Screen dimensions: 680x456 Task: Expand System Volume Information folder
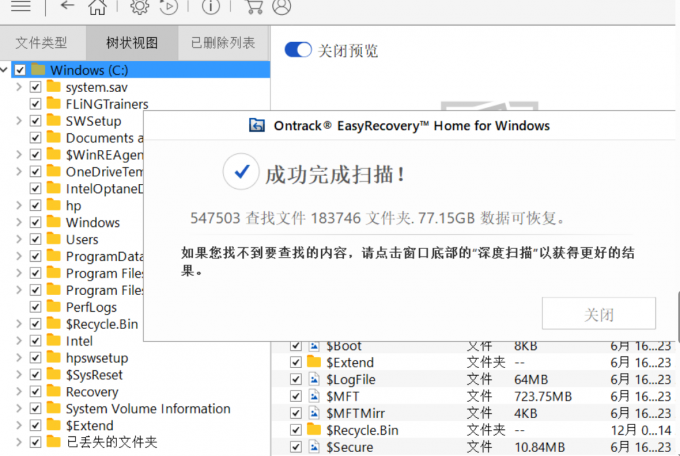click(x=19, y=408)
